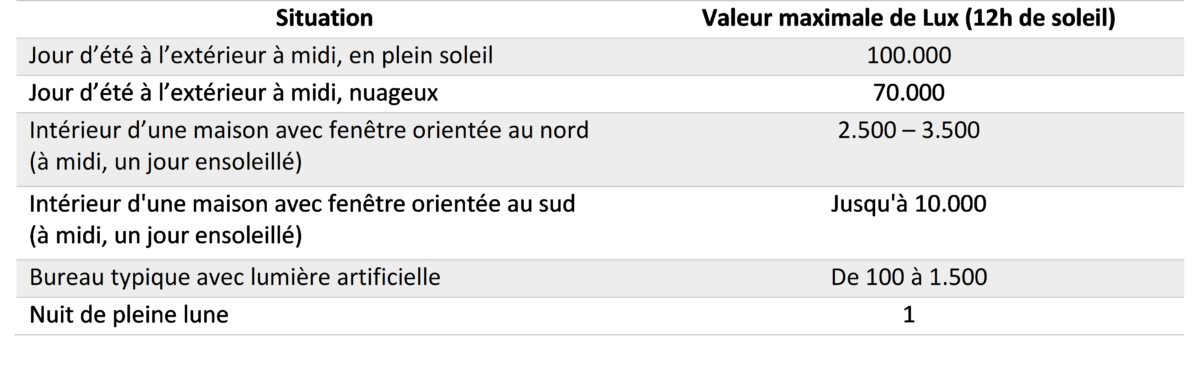This screenshot has width=1200, height=389.
Task: Click the value 100.000
Action: (x=909, y=56)
